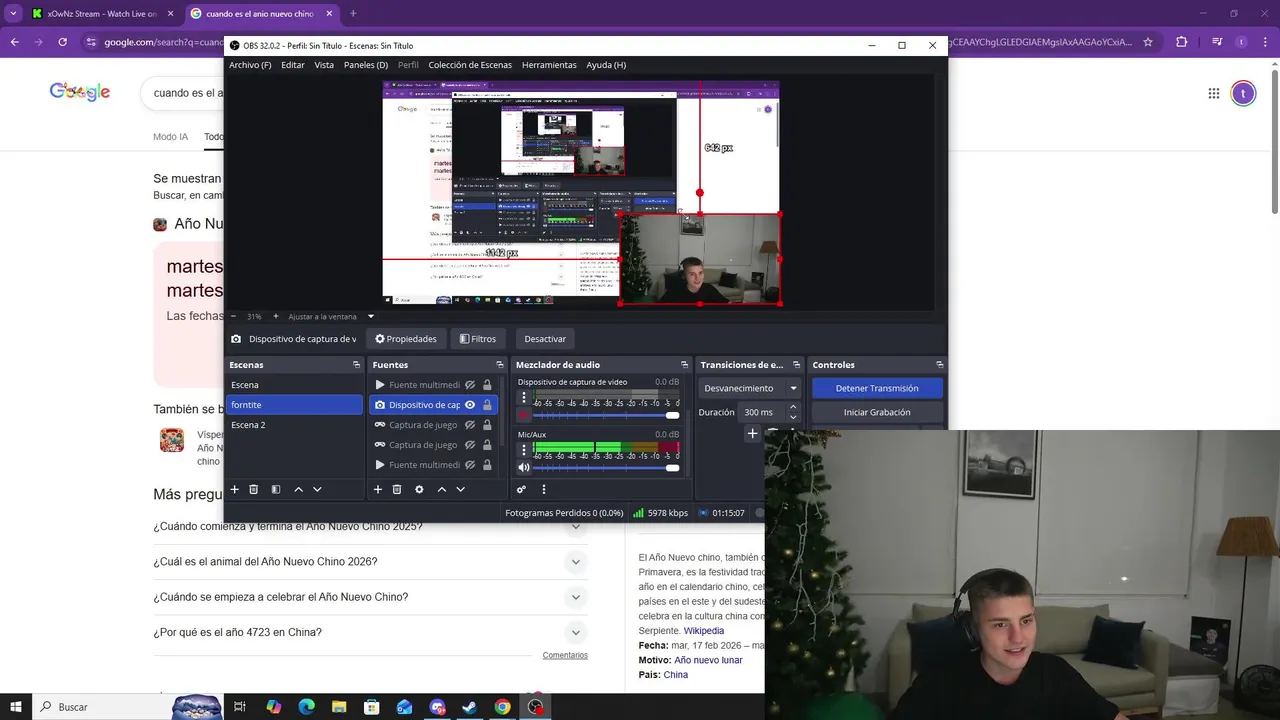This screenshot has height=720, width=1280.
Task: Unmute the Dispositivo de captura de vídeo audio channel
Action: (523, 414)
